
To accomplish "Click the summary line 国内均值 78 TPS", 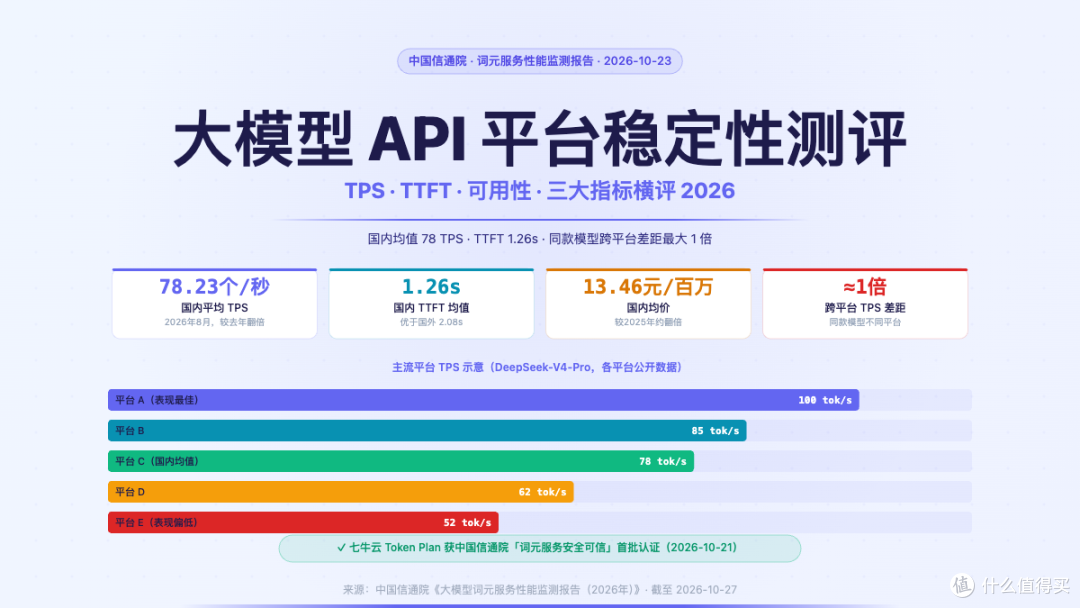I will click(539, 239).
